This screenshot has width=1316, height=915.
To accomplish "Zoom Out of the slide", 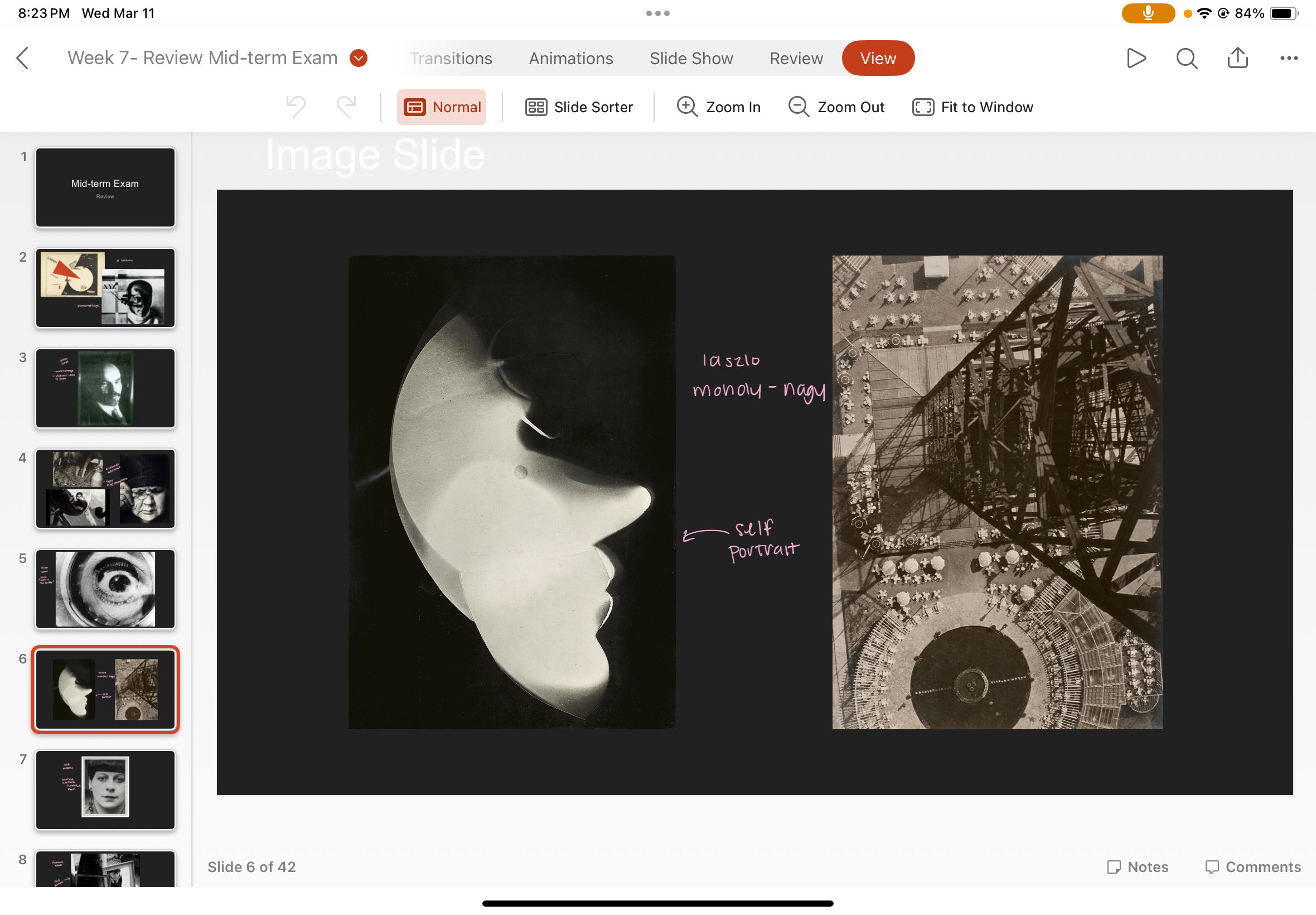I will tap(836, 107).
